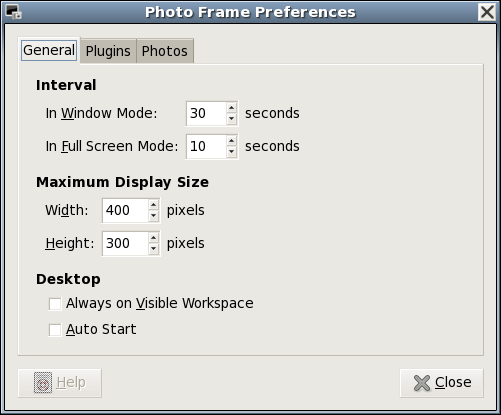Increase Full Screen Mode interval up arrow

(x=232, y=141)
